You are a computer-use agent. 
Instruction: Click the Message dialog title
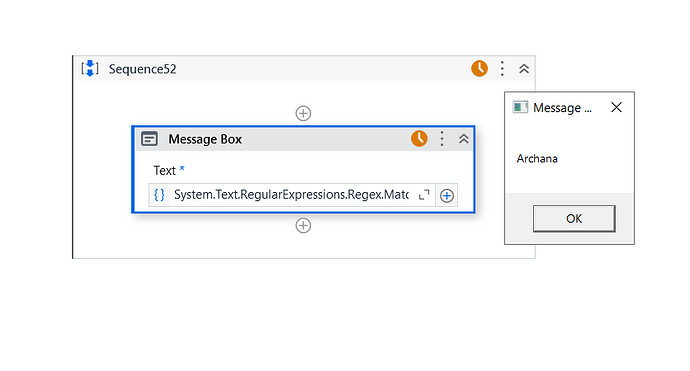point(562,108)
